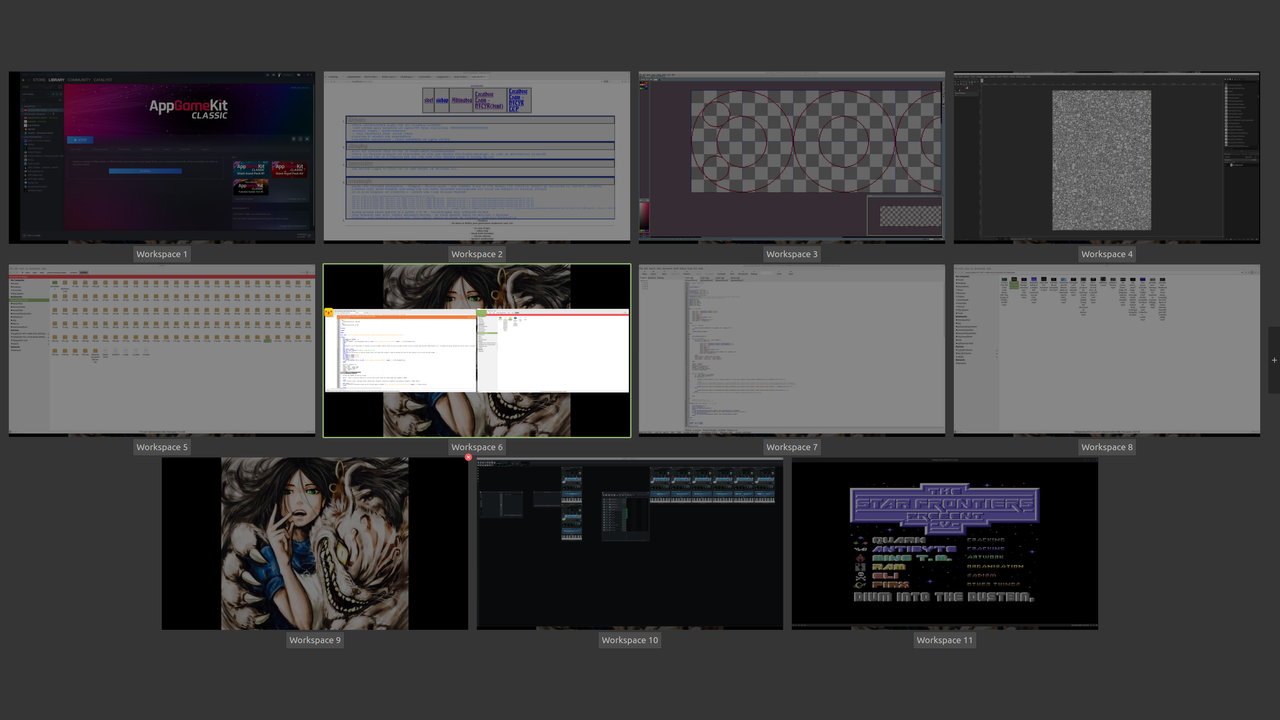Click the "Workspace 11" name label

coord(945,640)
